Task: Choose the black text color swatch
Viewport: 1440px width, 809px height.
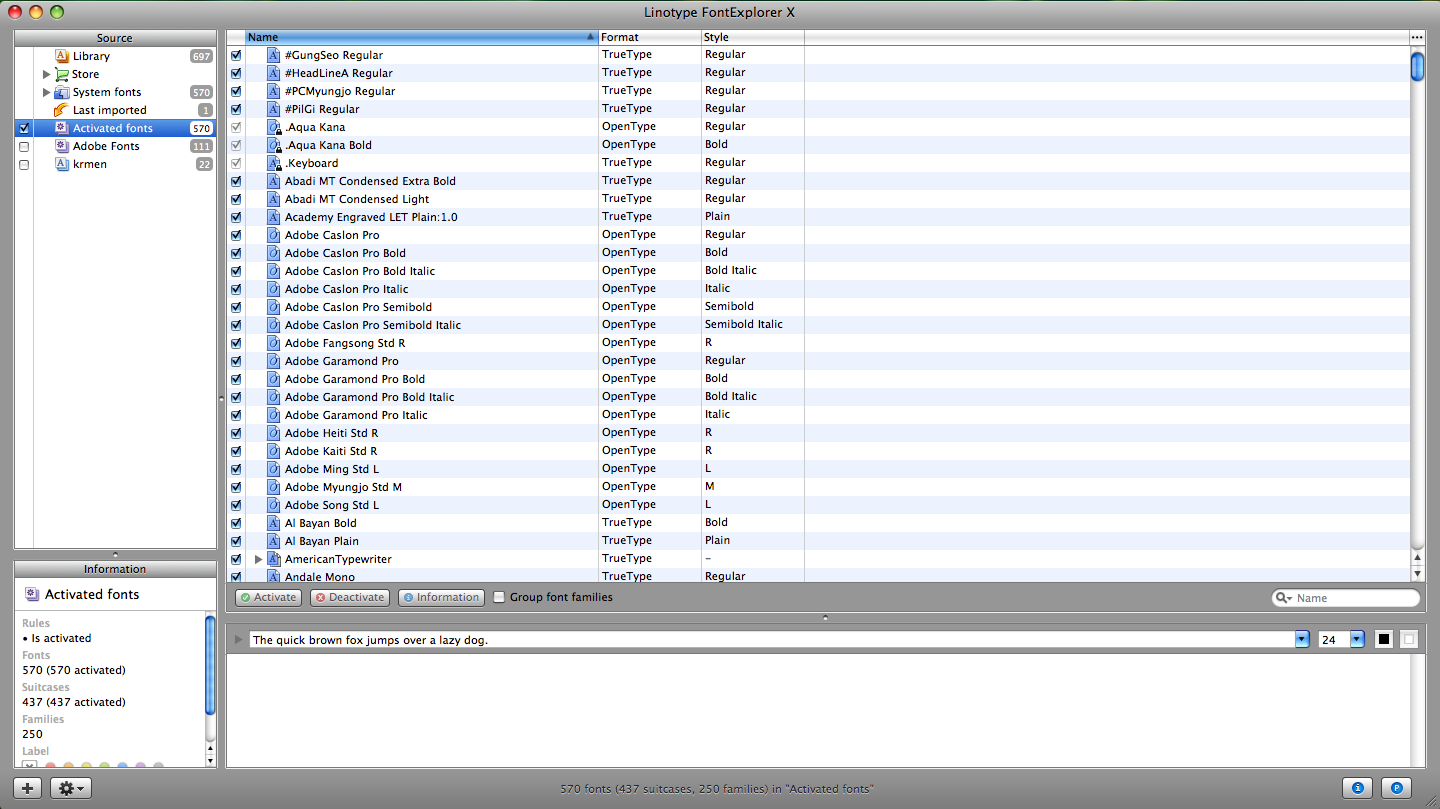Action: click(1384, 639)
